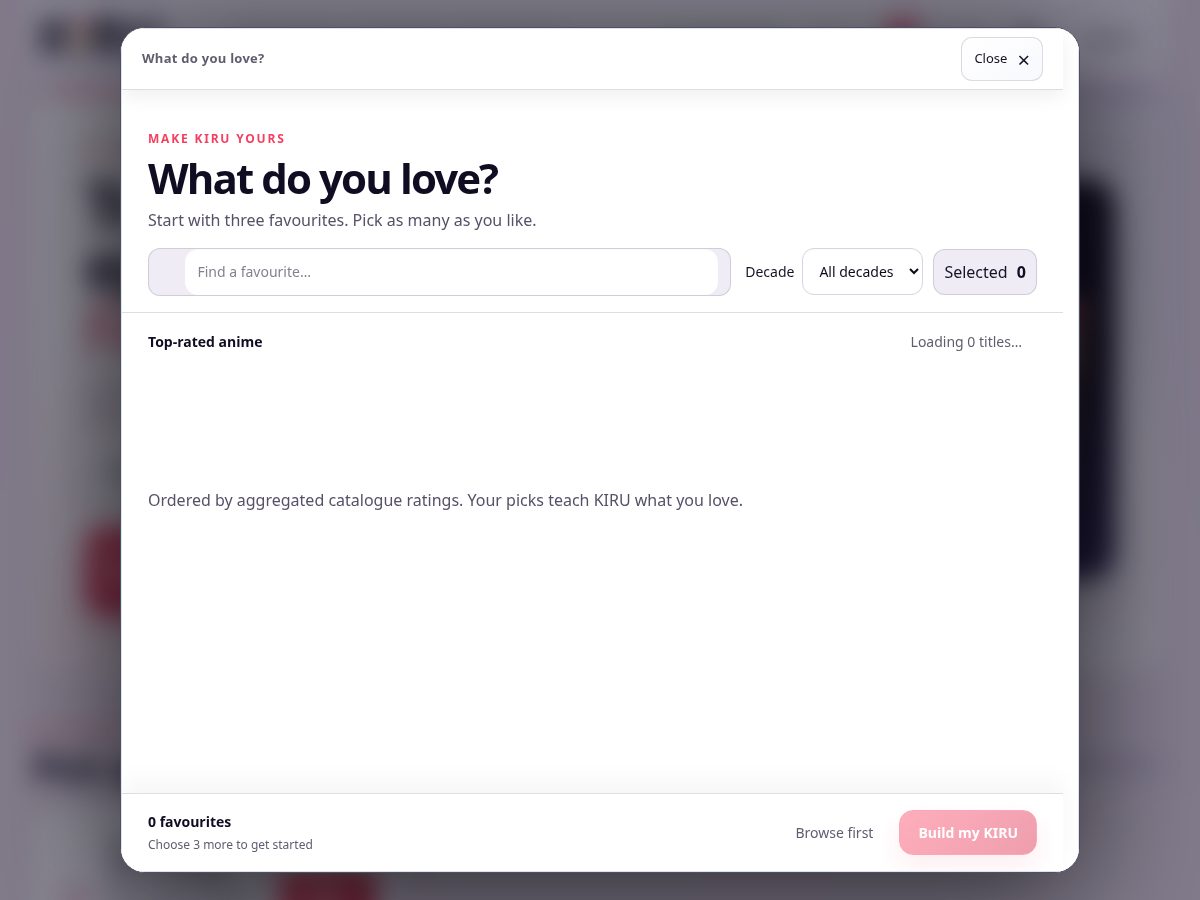Close the What do you love dialog

tap(1001, 59)
